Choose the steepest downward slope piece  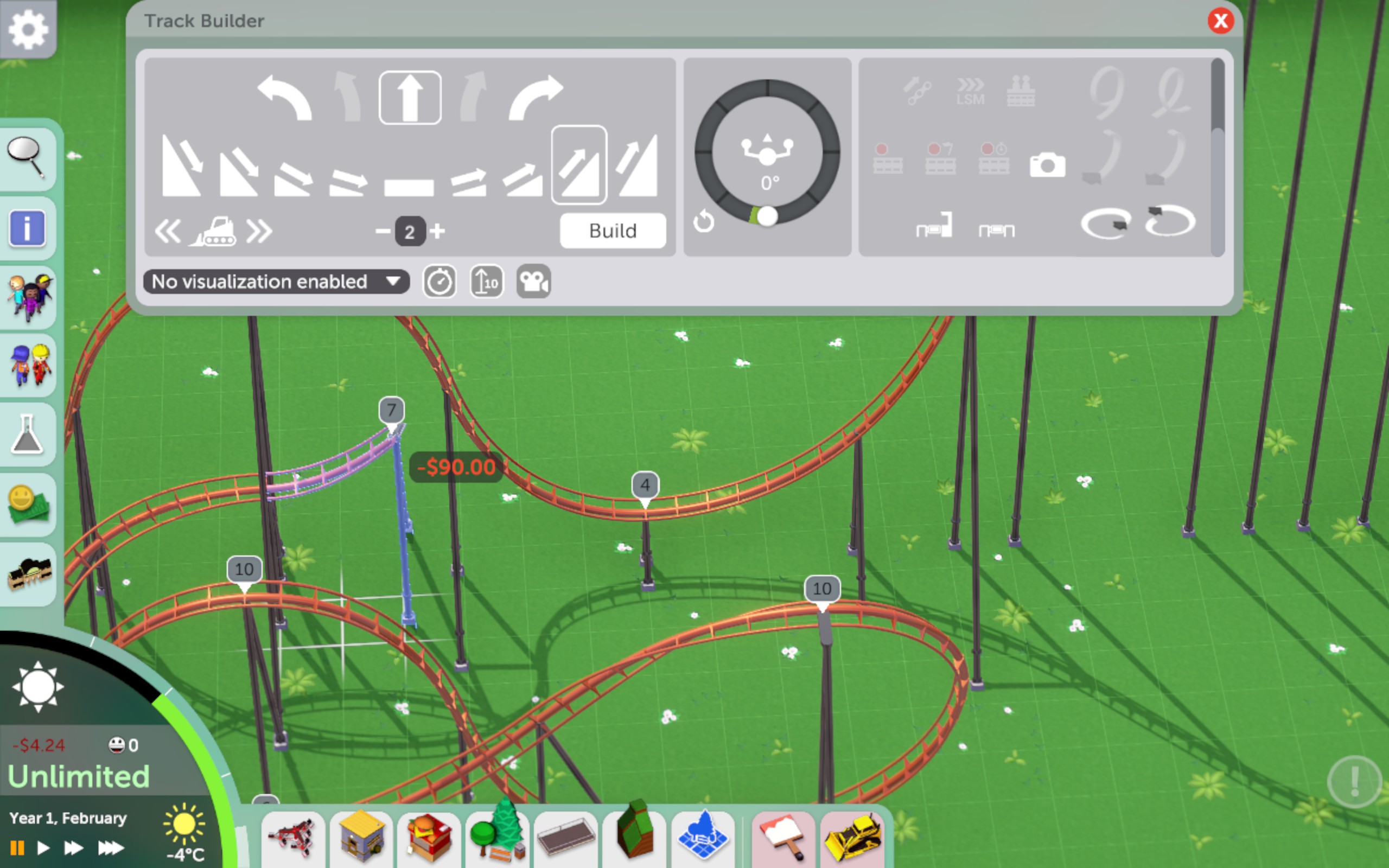[181, 167]
